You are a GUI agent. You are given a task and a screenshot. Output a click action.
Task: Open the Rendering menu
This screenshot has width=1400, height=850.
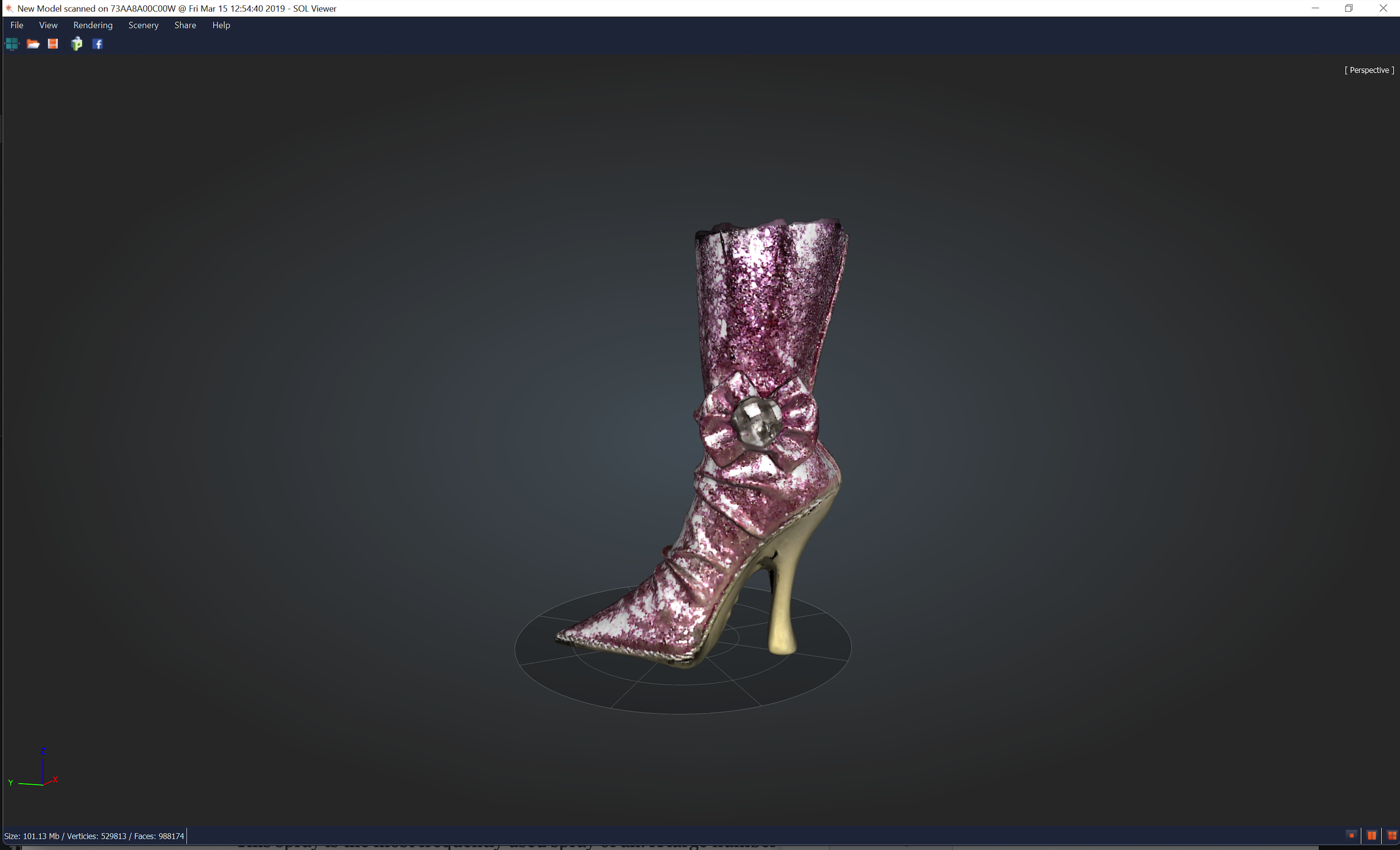(x=93, y=25)
